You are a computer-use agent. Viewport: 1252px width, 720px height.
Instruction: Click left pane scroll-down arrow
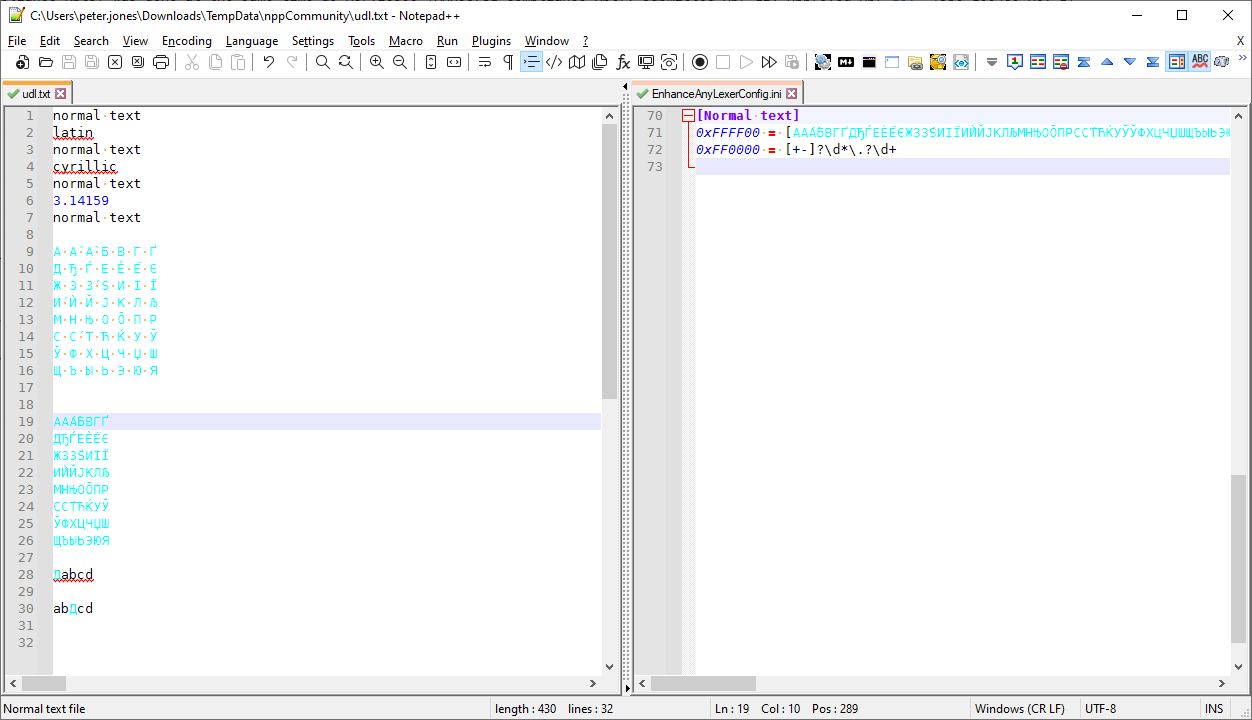point(609,667)
